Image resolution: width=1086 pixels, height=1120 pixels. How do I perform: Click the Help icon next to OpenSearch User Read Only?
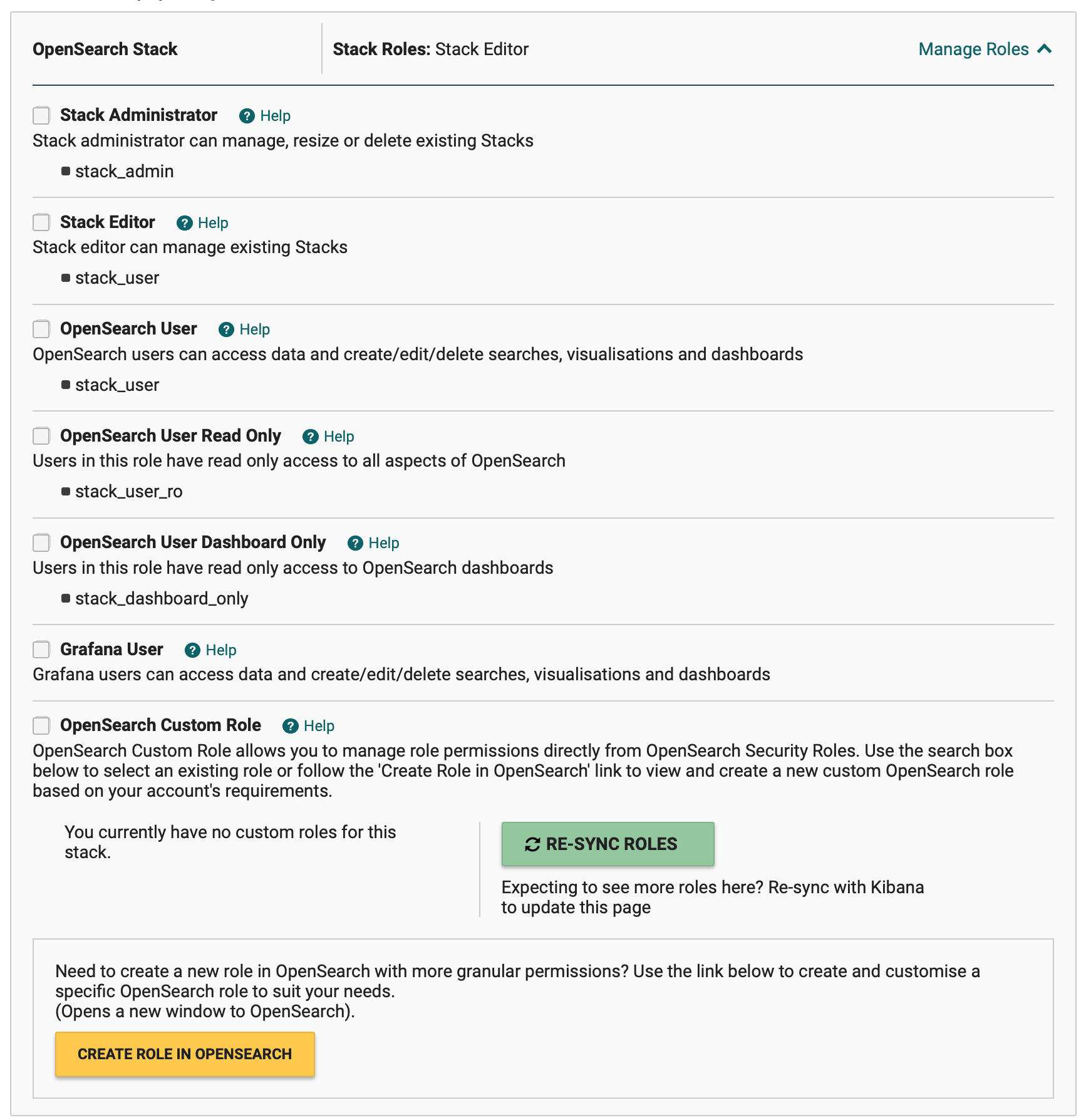pyautogui.click(x=311, y=437)
